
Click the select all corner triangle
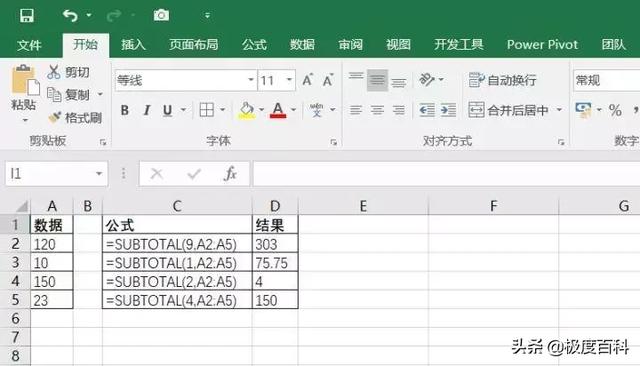click(x=22, y=207)
